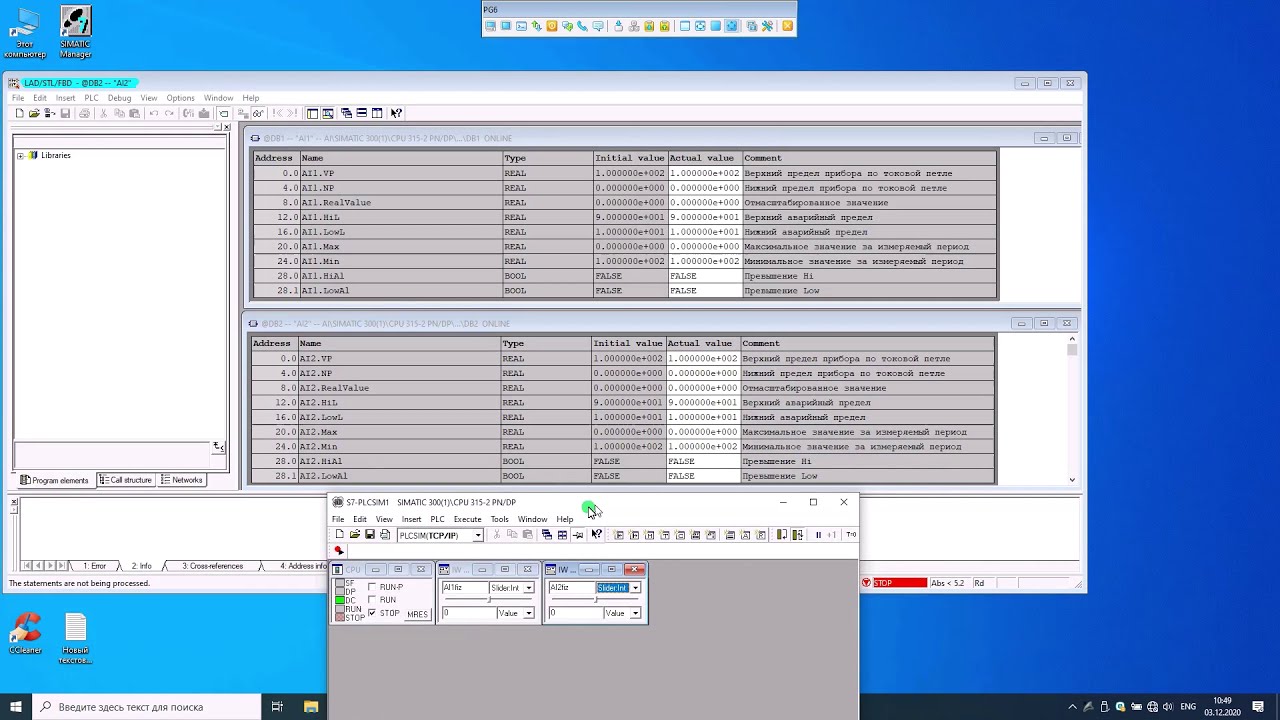
Task: Click Open icon in S7-PLCSIM toolbar
Action: [354, 535]
